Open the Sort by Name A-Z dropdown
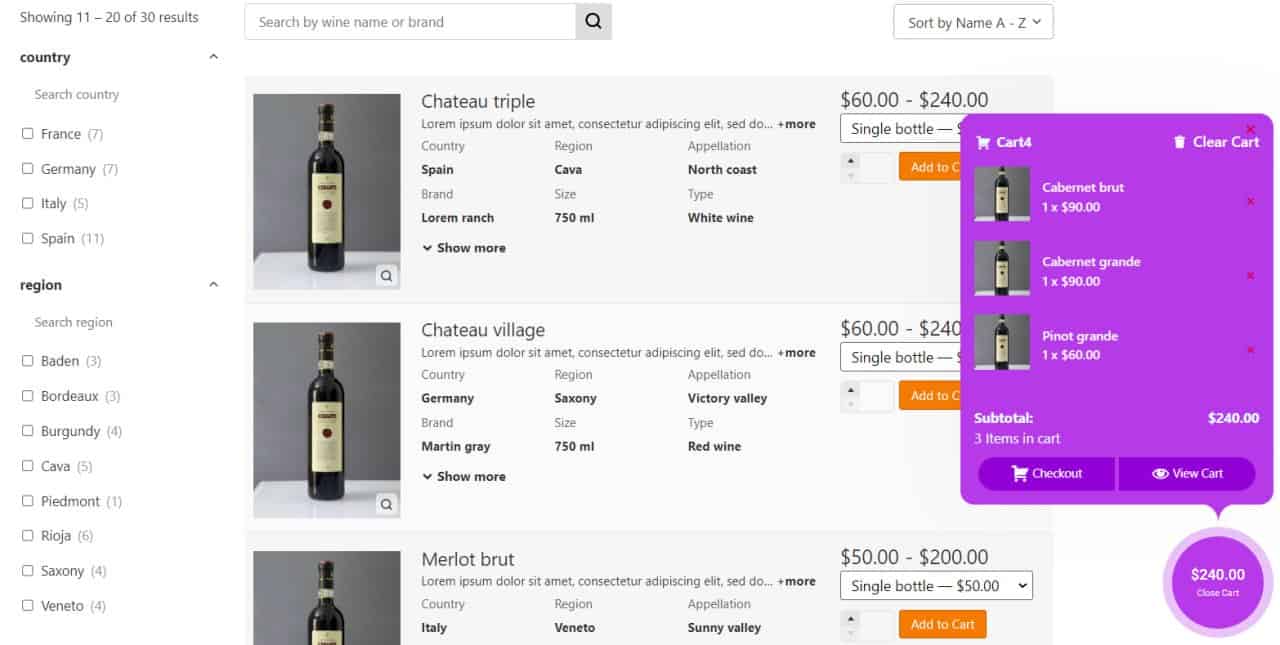1280x645 pixels. click(x=972, y=21)
